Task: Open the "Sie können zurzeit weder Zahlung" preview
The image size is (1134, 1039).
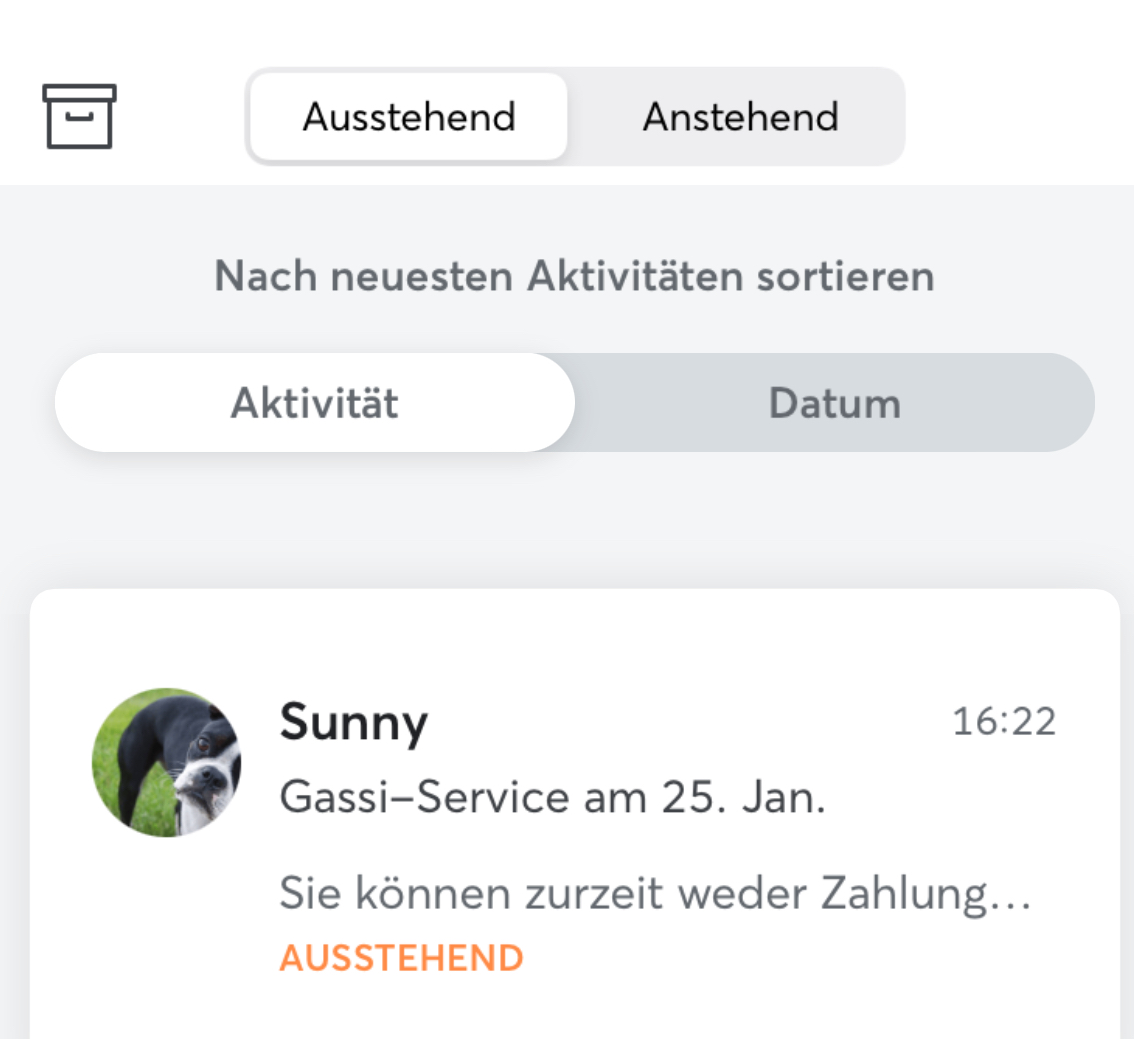Action: (640, 893)
